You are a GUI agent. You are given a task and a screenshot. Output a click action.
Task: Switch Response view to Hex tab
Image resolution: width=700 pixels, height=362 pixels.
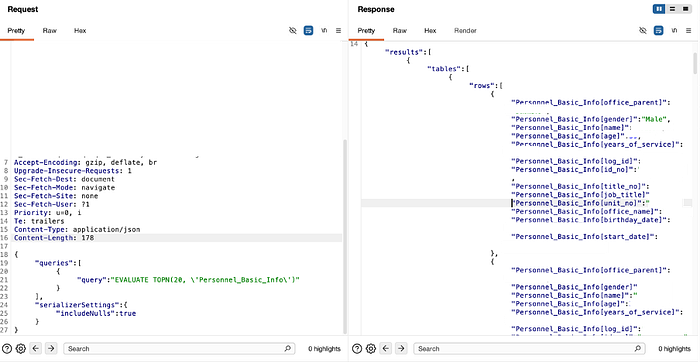430,31
